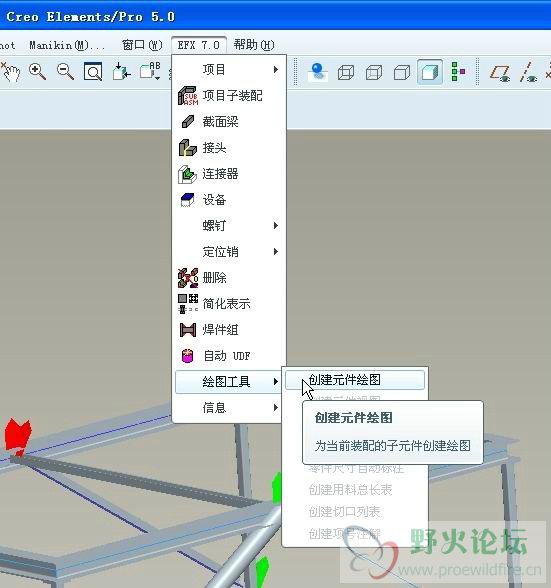The width and height of the screenshot is (551, 588).
Task: Expand the 项目 submenu
Action: pyautogui.click(x=228, y=70)
